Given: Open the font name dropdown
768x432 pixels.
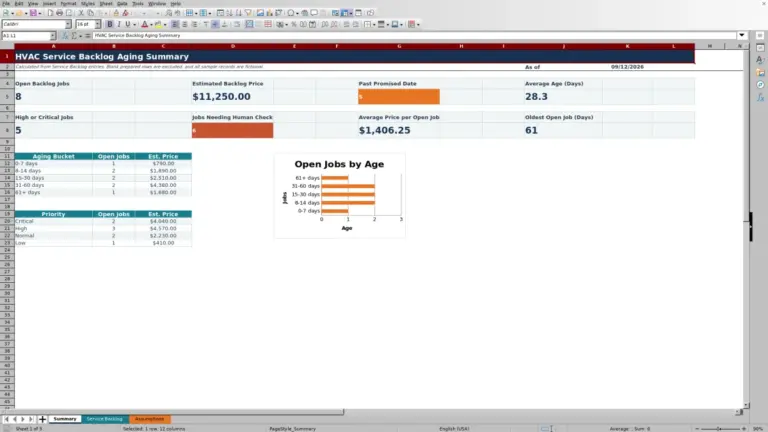Looking at the screenshot, I should [68, 24].
